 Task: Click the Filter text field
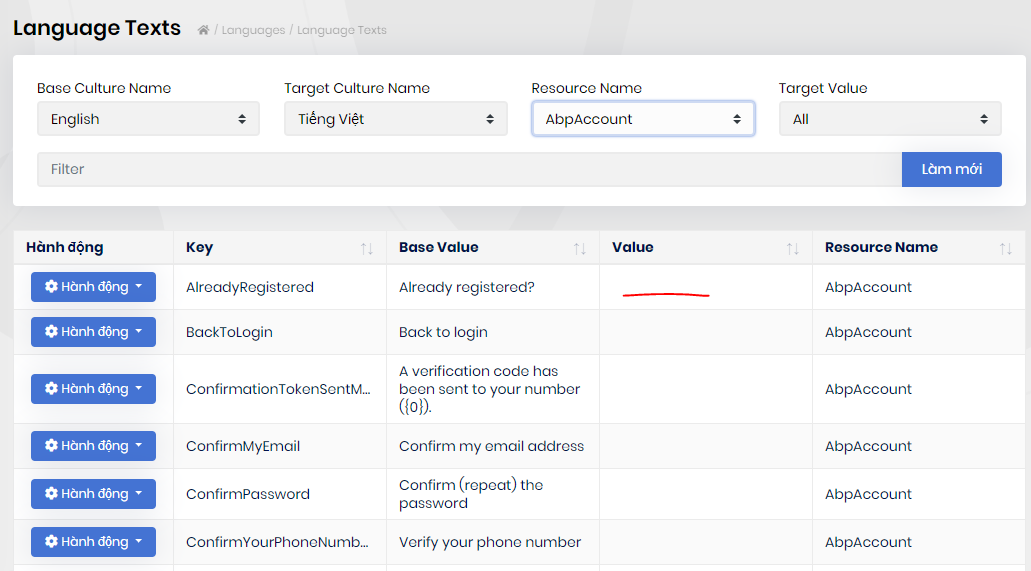tap(469, 169)
